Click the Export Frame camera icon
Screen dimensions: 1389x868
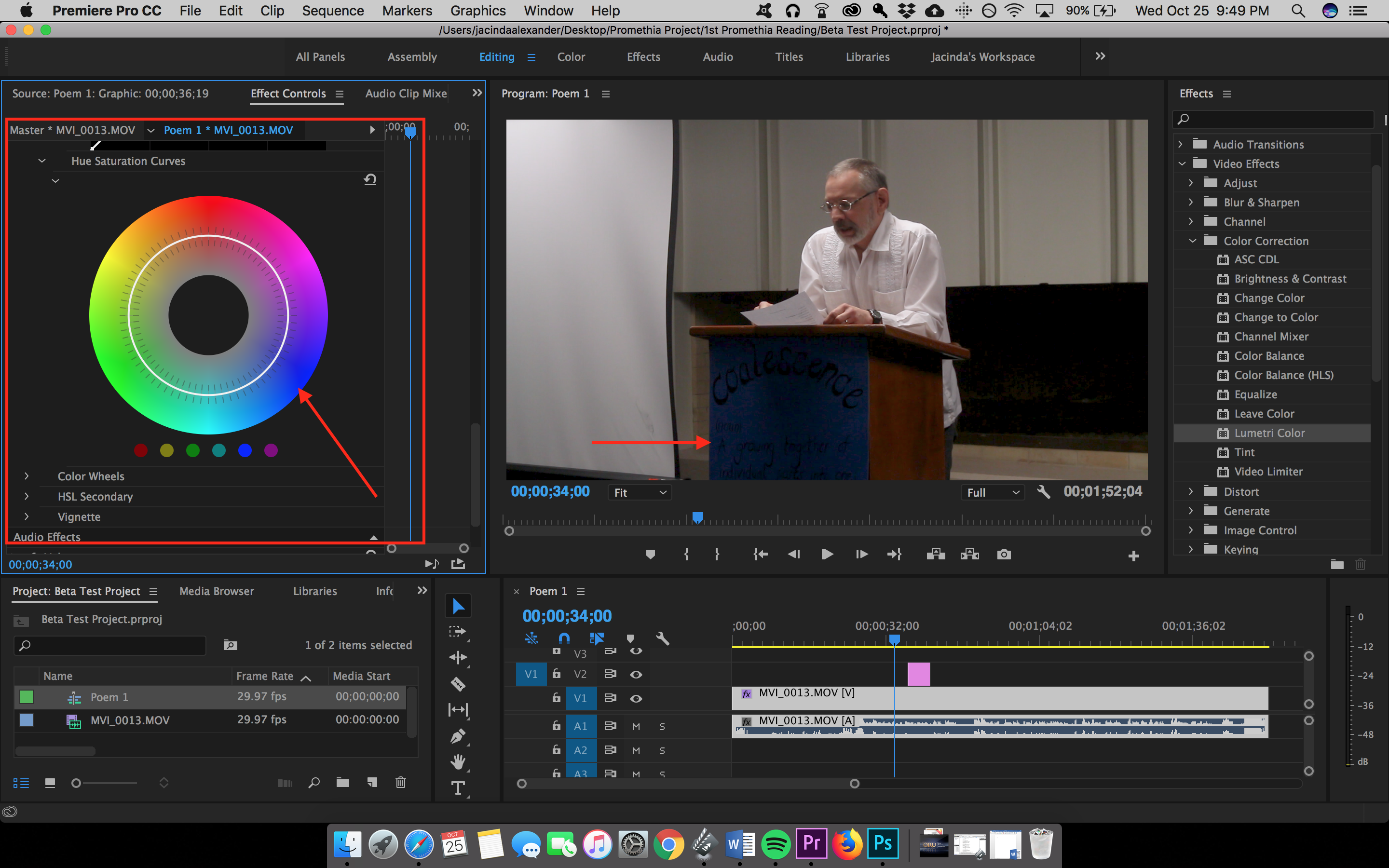pyautogui.click(x=1003, y=554)
